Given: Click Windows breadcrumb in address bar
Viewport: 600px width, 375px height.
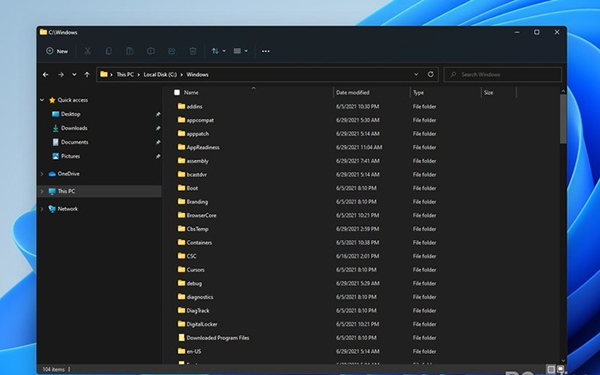Looking at the screenshot, I should (197, 75).
